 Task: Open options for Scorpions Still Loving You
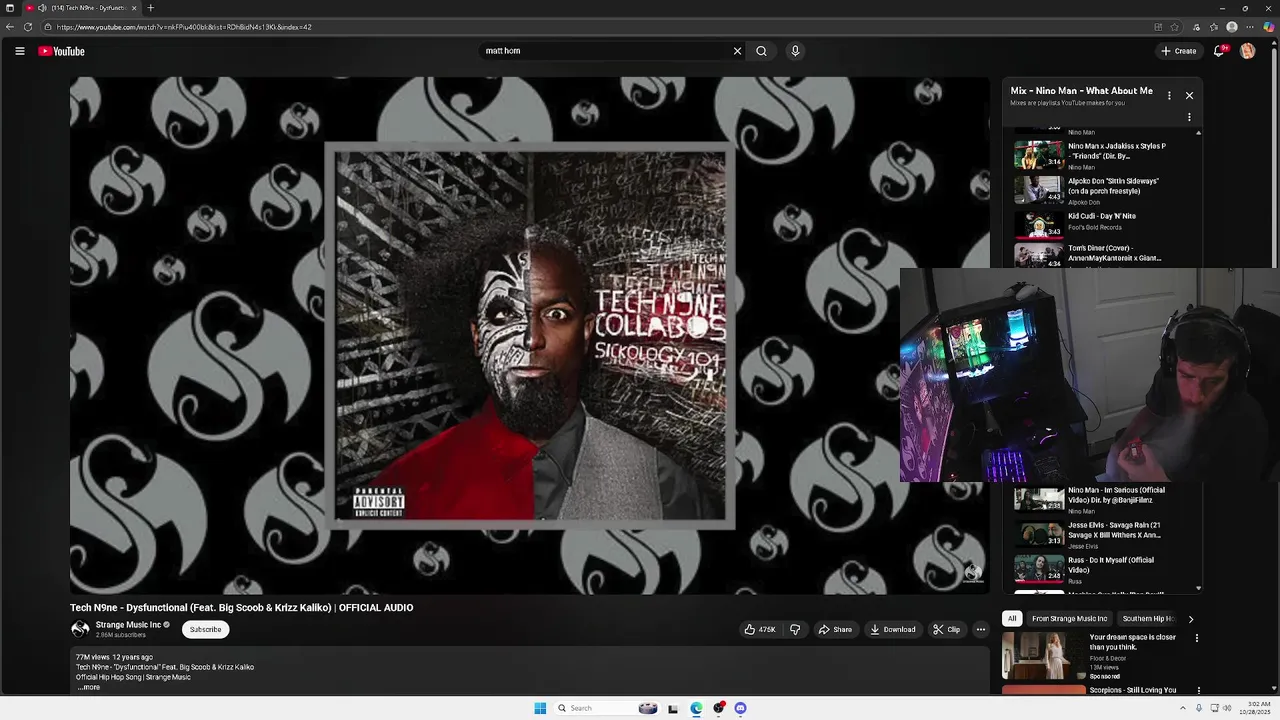point(1198,690)
